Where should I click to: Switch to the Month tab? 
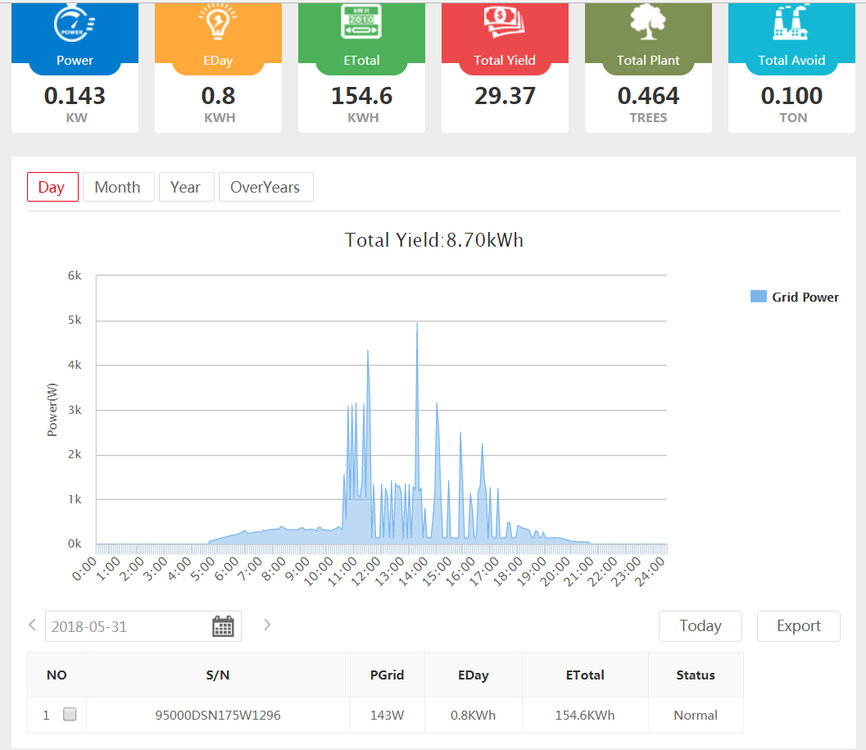[118, 187]
